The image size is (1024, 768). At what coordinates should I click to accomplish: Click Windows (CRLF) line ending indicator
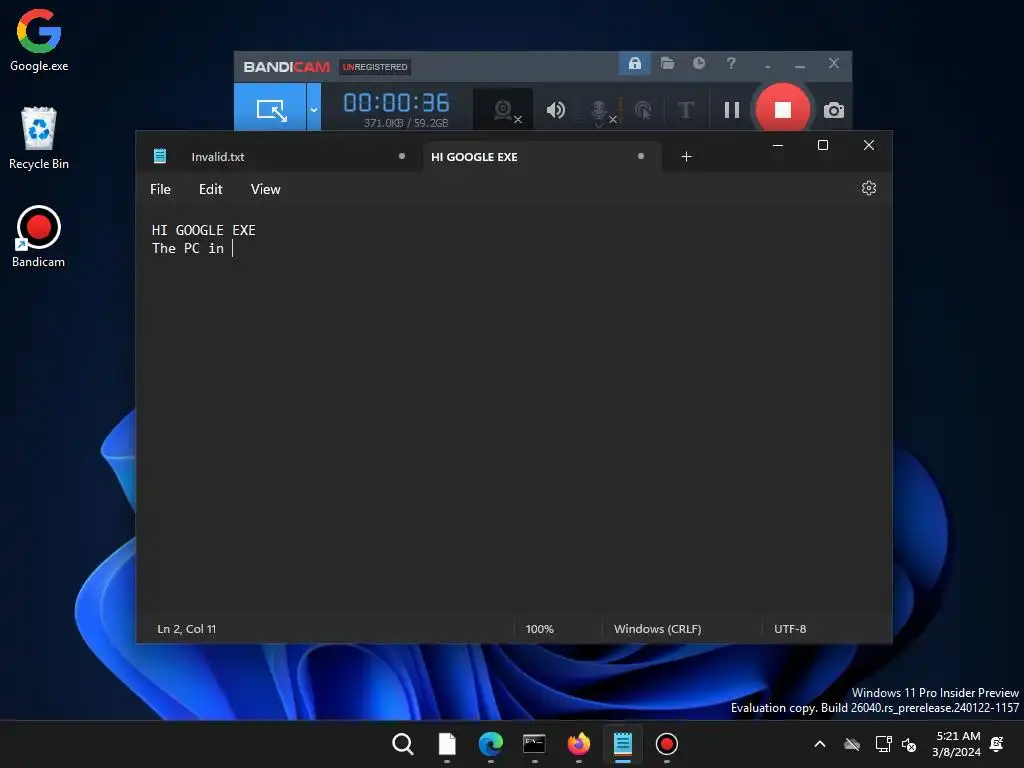coord(658,629)
